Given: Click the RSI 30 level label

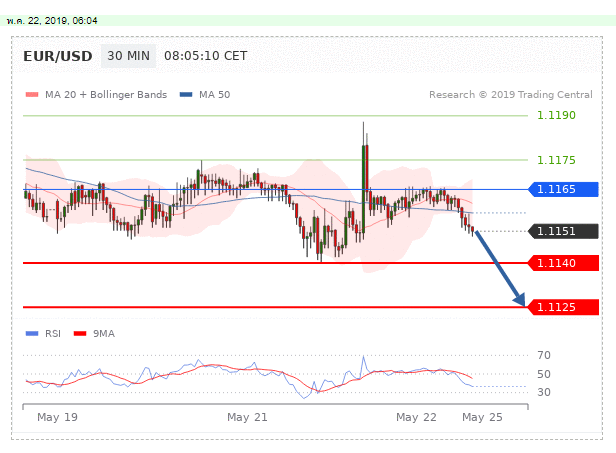Looking at the screenshot, I should coord(544,392).
